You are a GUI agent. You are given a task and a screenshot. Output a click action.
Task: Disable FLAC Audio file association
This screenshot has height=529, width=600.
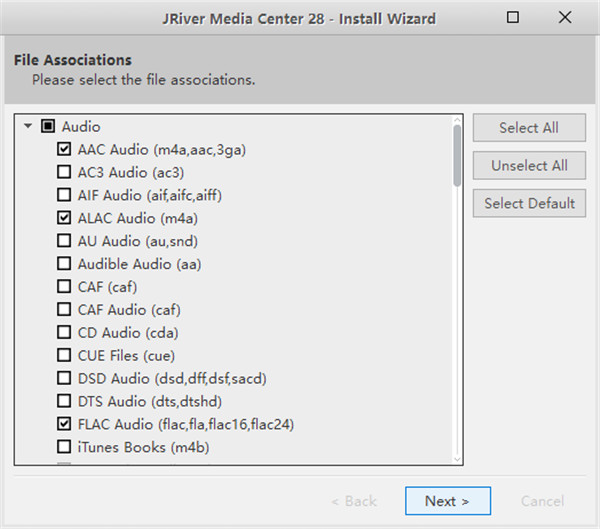coord(65,424)
